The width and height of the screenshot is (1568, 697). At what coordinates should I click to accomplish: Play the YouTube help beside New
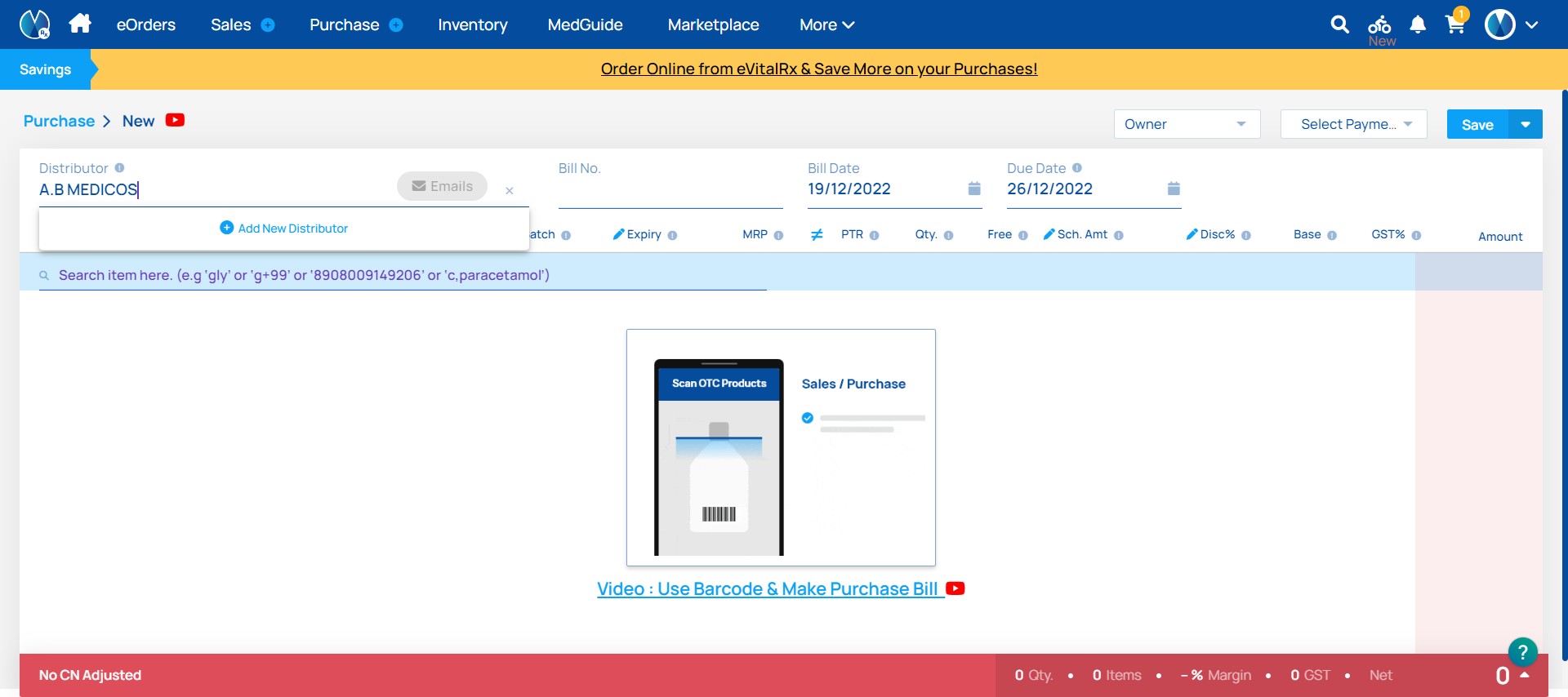pyautogui.click(x=175, y=120)
